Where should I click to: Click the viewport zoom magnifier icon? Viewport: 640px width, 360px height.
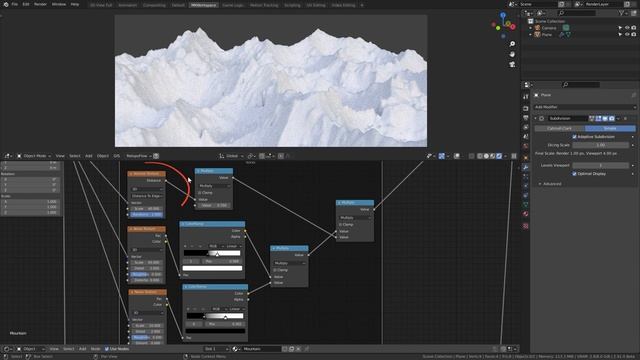pos(512,44)
